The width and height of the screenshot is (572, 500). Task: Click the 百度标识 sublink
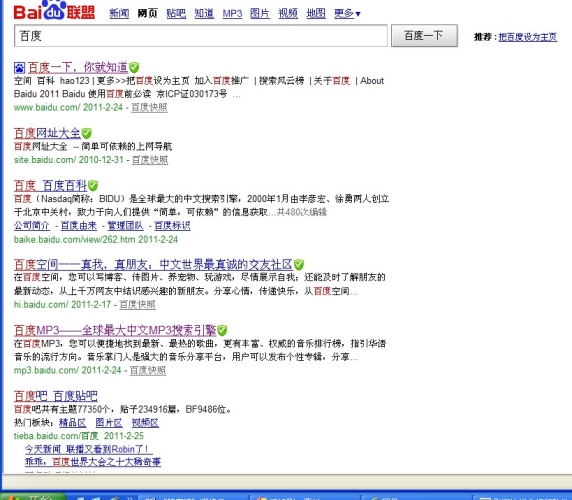(x=172, y=225)
